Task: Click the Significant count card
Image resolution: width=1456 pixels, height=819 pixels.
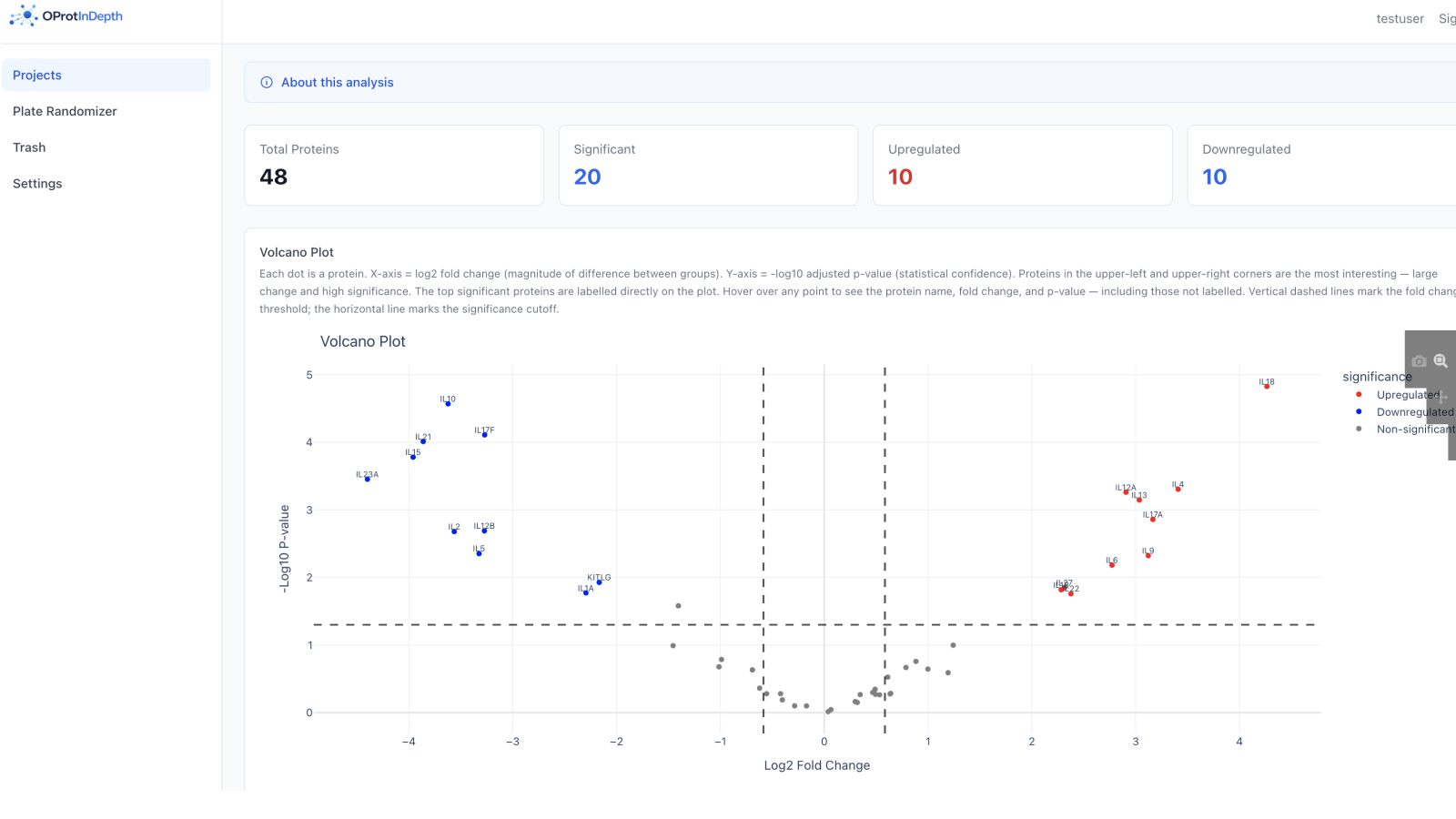Action: click(x=708, y=165)
